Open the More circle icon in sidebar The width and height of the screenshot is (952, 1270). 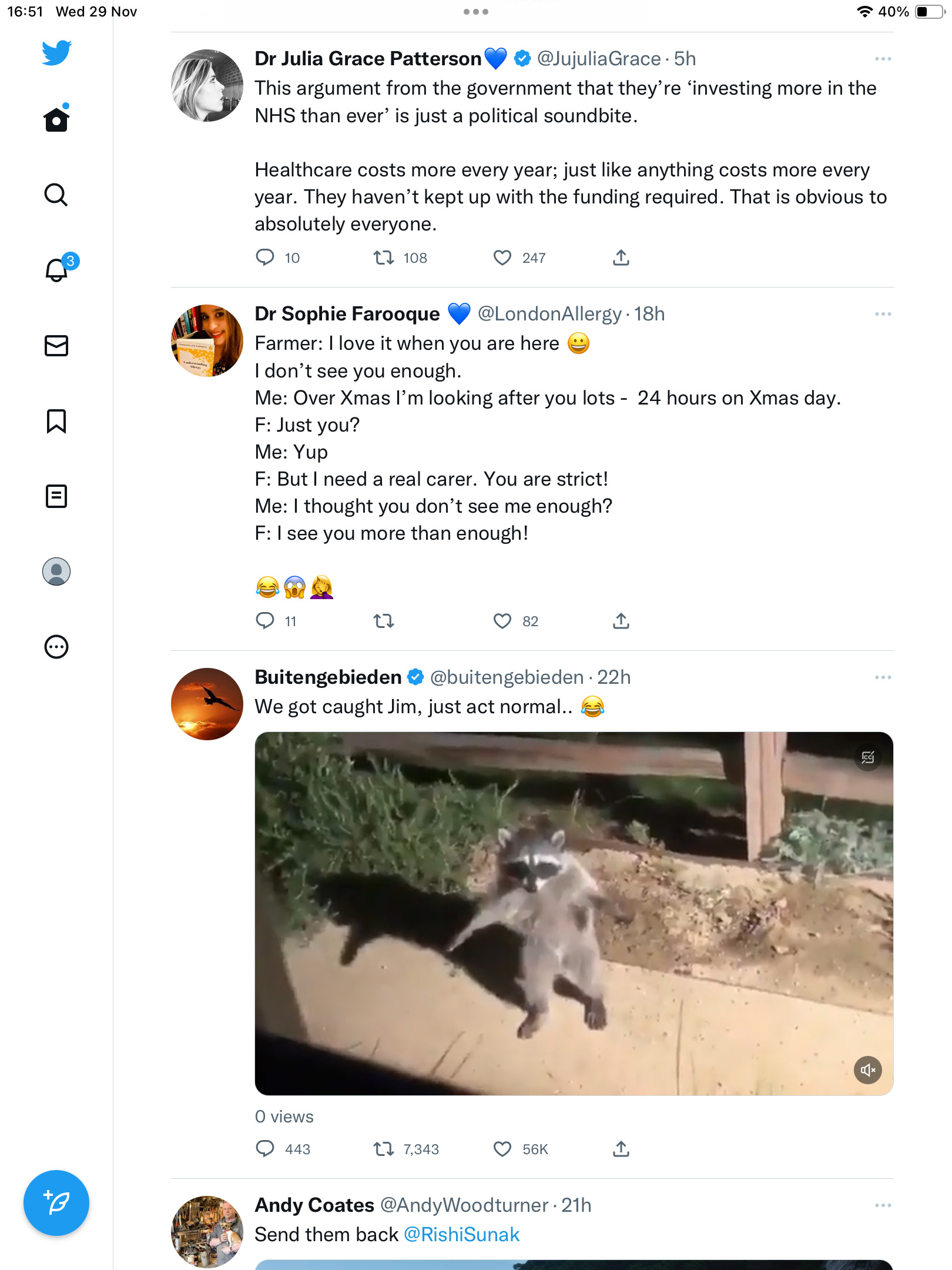56,647
